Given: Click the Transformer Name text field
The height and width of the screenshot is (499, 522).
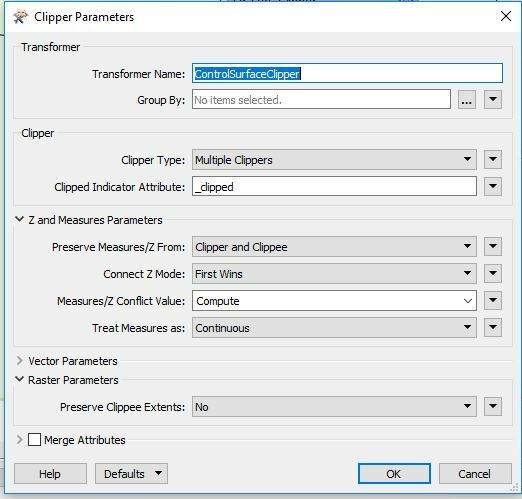Looking at the screenshot, I should tap(347, 73).
